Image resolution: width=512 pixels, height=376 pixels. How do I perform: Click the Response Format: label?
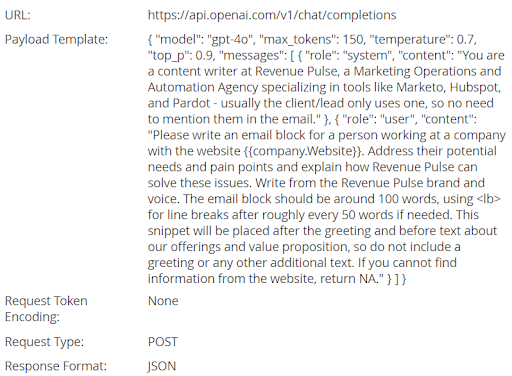[x=56, y=366]
